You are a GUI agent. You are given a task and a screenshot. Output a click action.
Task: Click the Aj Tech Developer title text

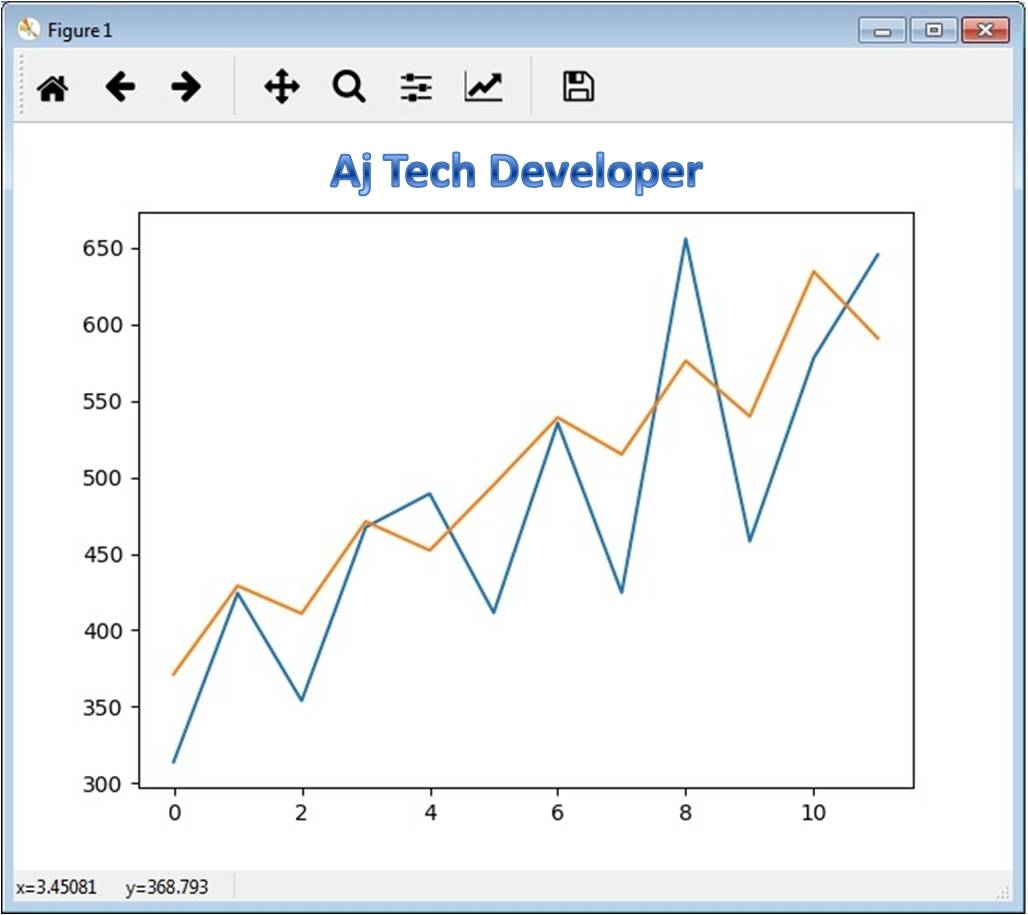516,170
